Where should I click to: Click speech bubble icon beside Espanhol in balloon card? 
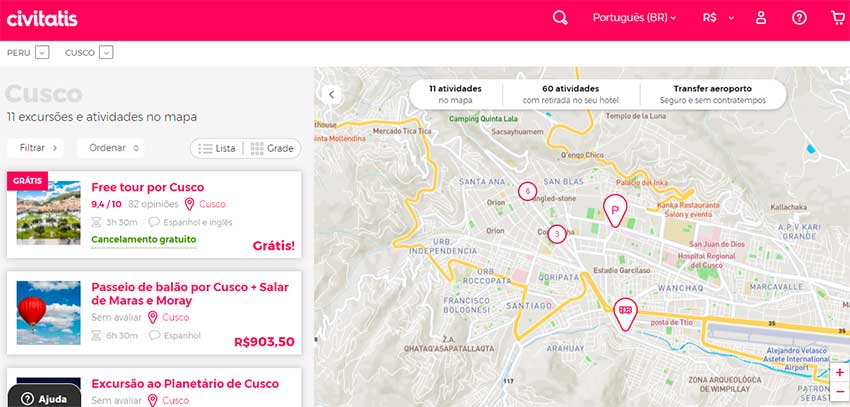point(154,335)
